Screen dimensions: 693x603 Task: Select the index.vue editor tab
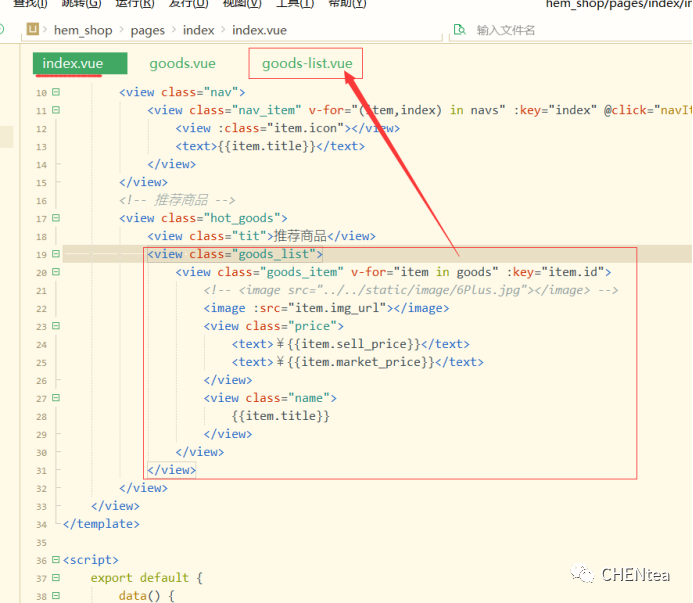[x=72, y=64]
